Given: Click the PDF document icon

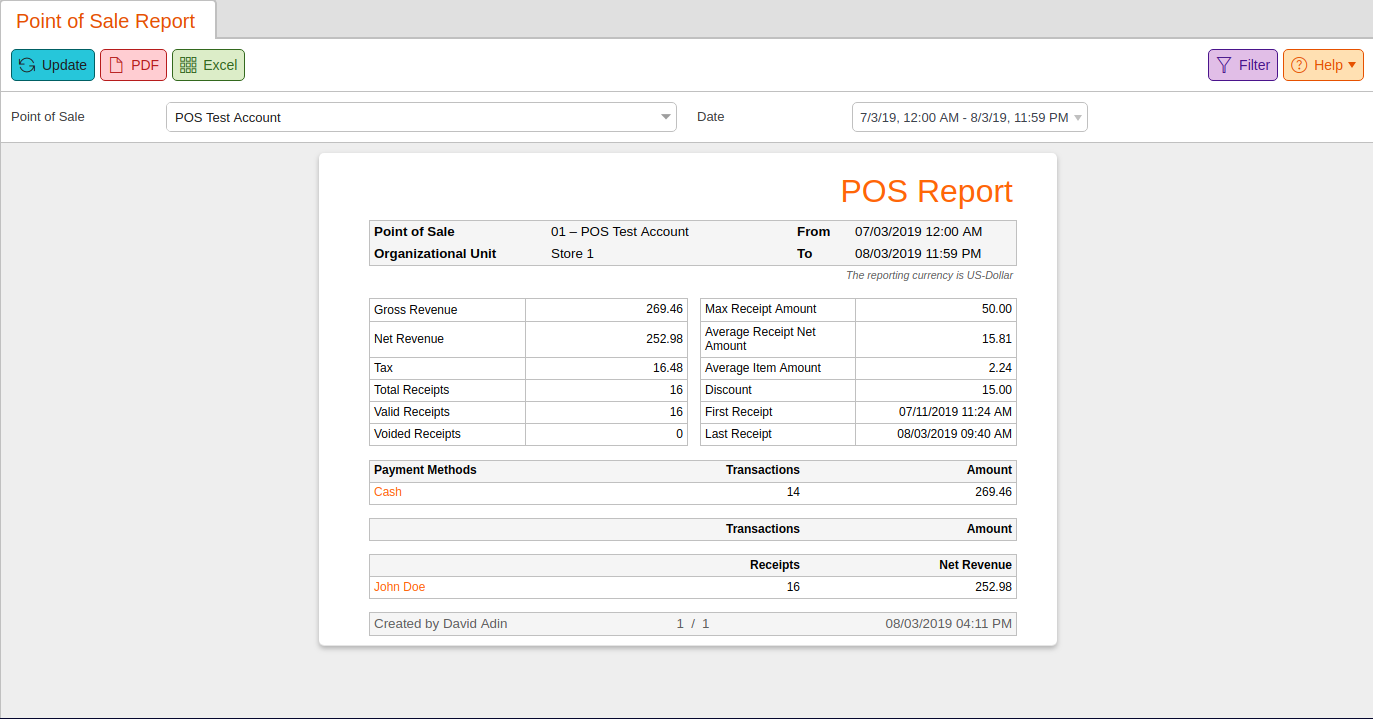Looking at the screenshot, I should pyautogui.click(x=116, y=65).
